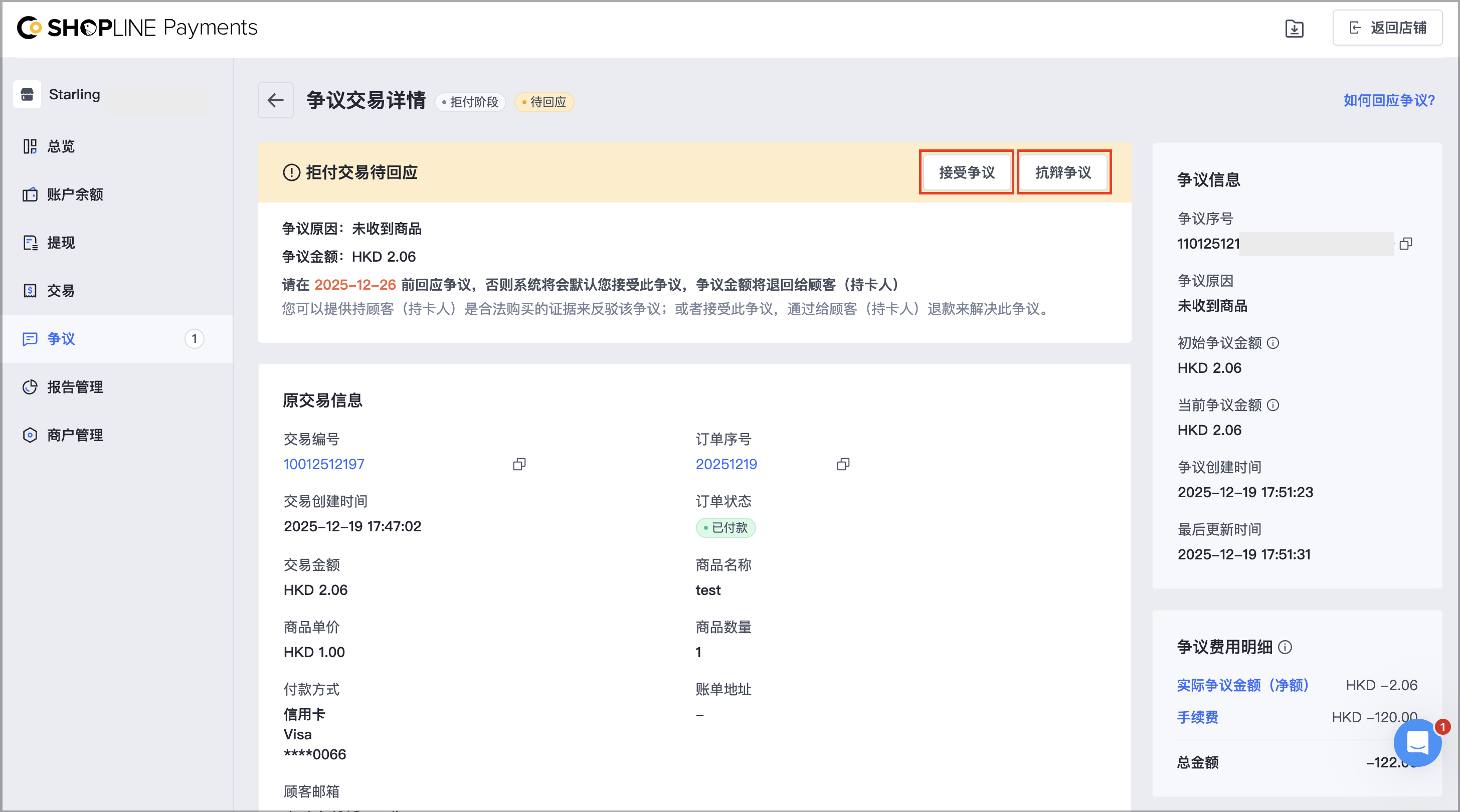The image size is (1460, 812).
Task: Open 商户管理 in the sidebar
Action: tap(117, 435)
